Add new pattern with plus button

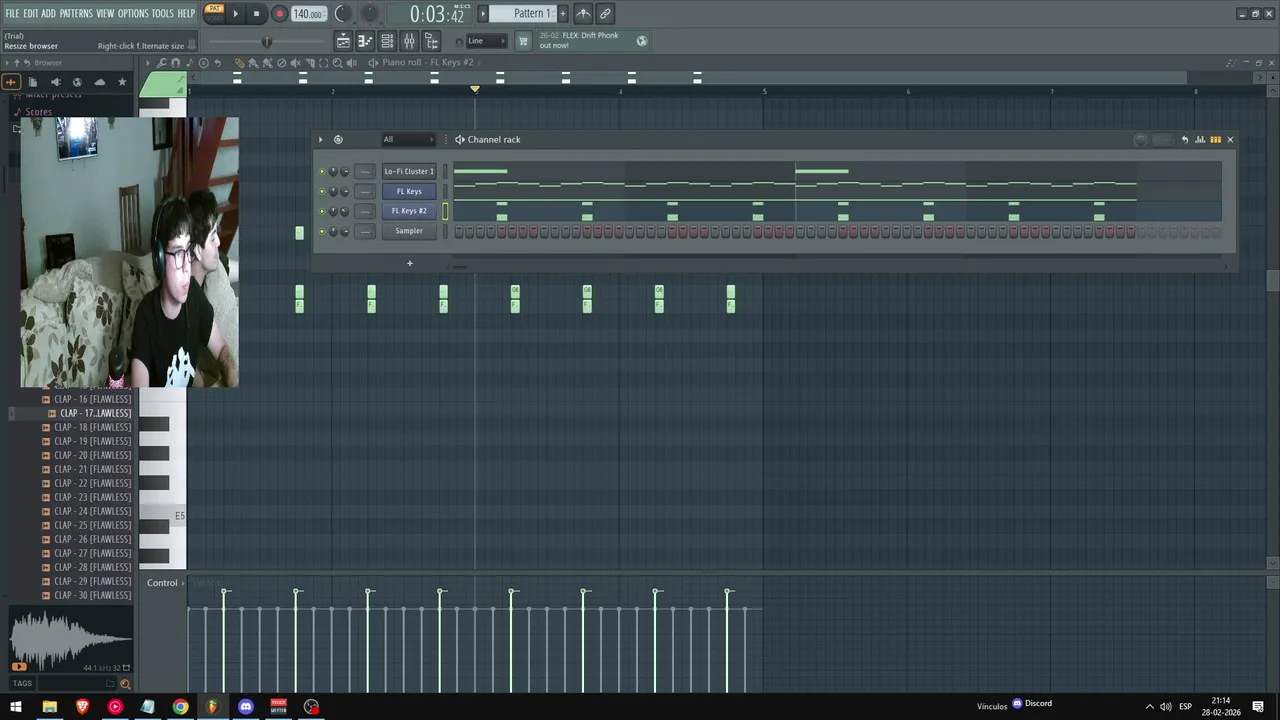pos(562,13)
